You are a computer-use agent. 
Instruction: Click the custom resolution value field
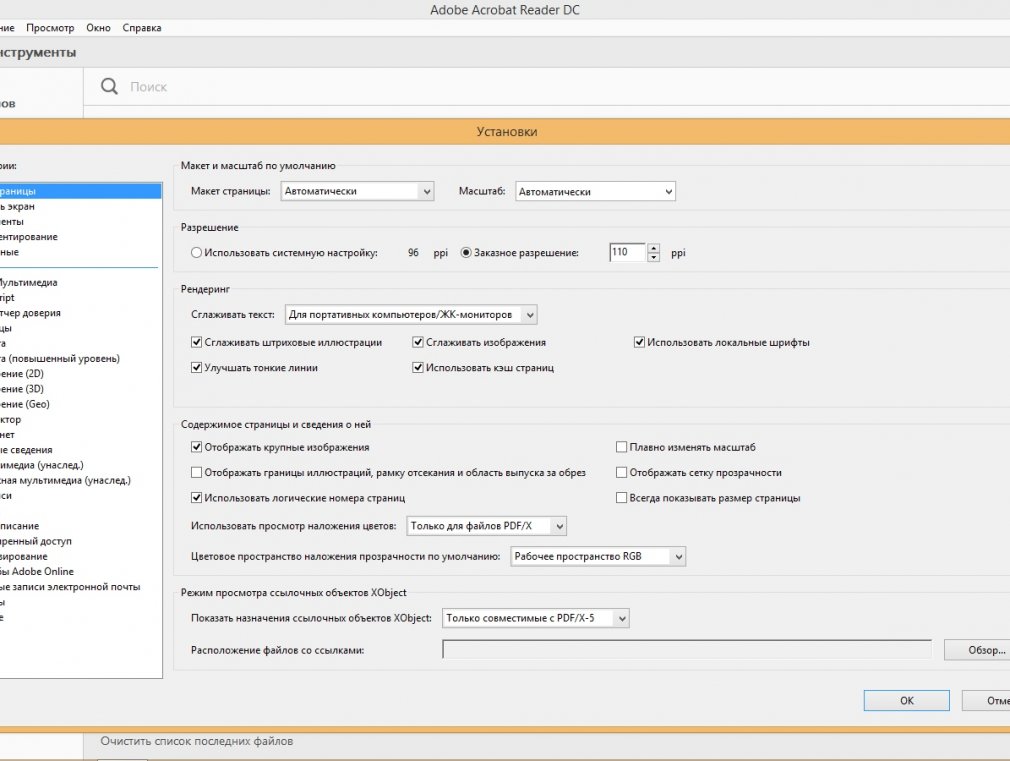click(x=627, y=252)
